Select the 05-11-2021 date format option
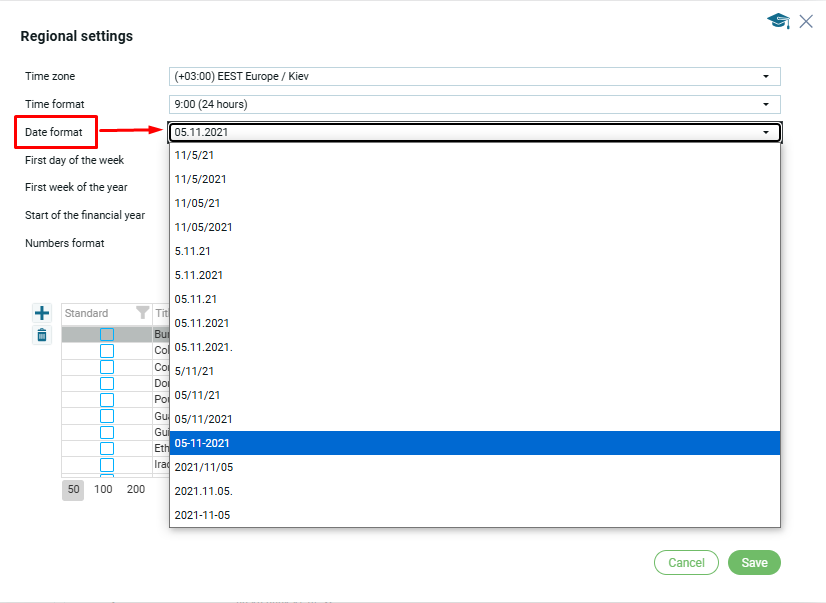826x603 pixels. tap(474, 443)
